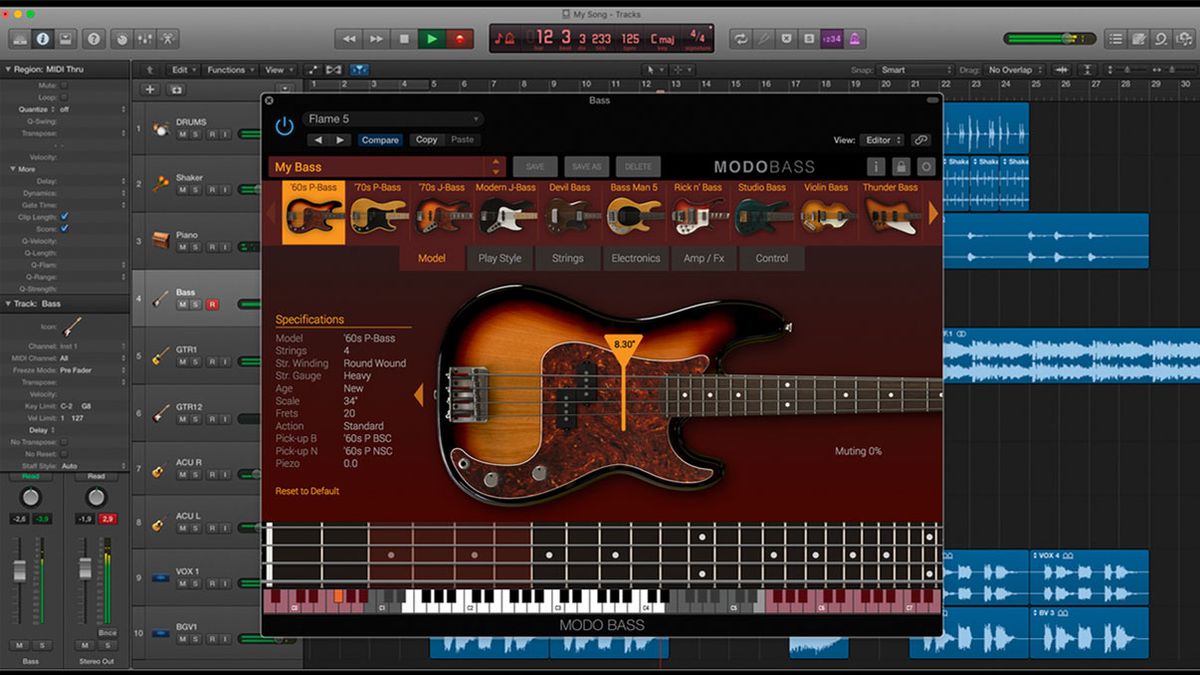Rewind the transport
This screenshot has width=1200, height=675.
pyautogui.click(x=349, y=39)
